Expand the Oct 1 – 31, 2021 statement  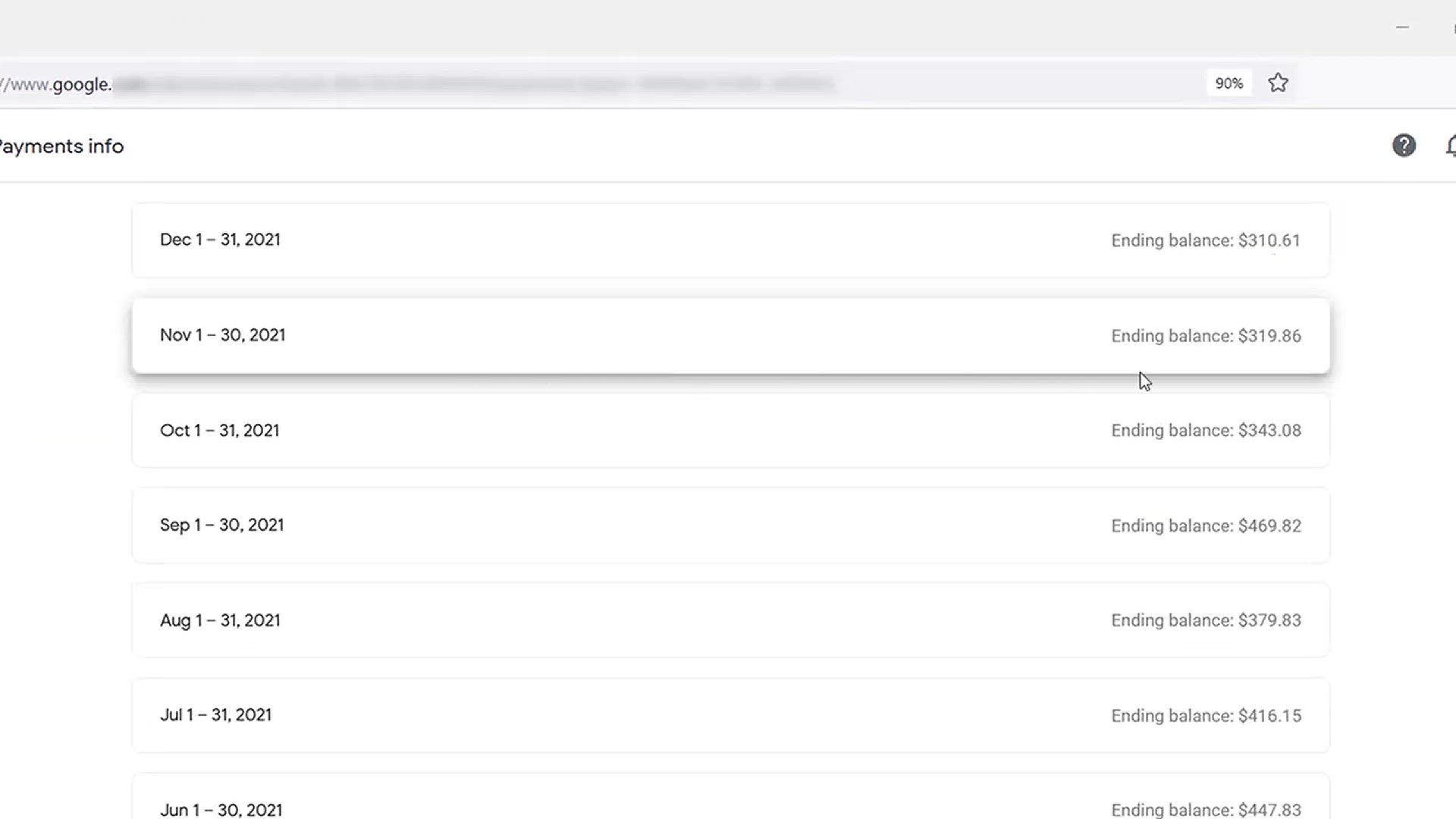coord(731,431)
